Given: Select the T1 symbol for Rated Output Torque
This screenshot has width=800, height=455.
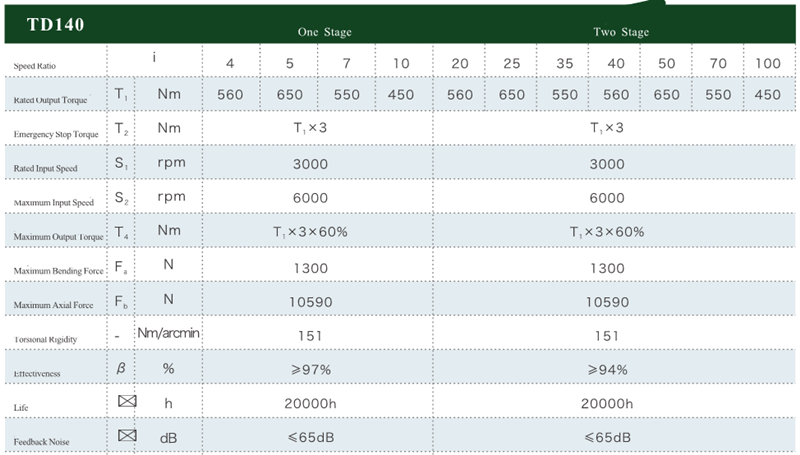Looking at the screenshot, I should (121, 94).
